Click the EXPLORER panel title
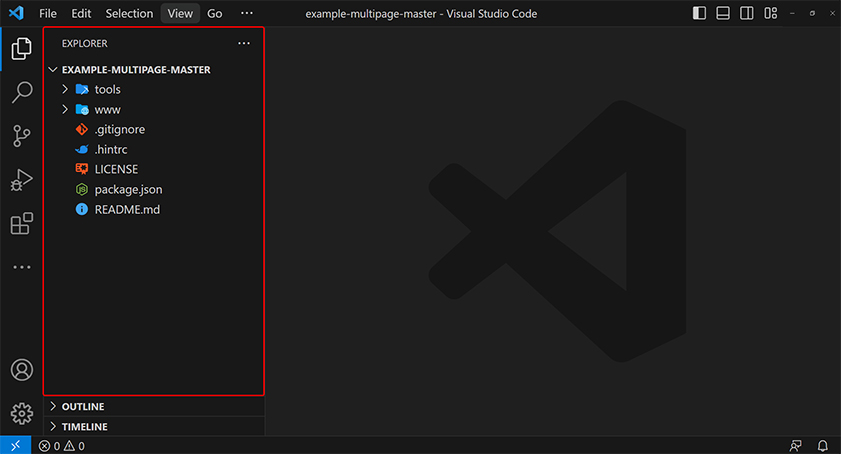This screenshot has width=841, height=454. click(x=85, y=43)
